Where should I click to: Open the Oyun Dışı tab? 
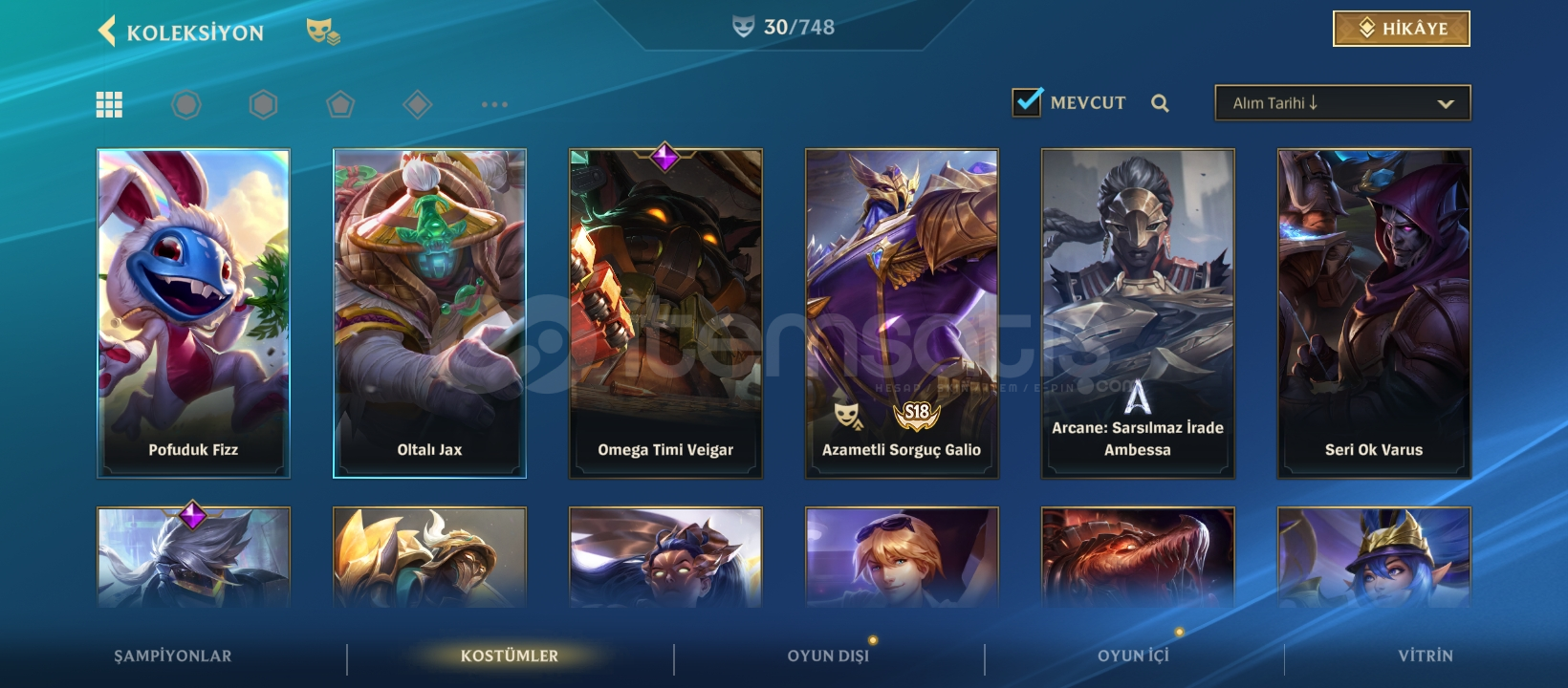click(x=828, y=656)
